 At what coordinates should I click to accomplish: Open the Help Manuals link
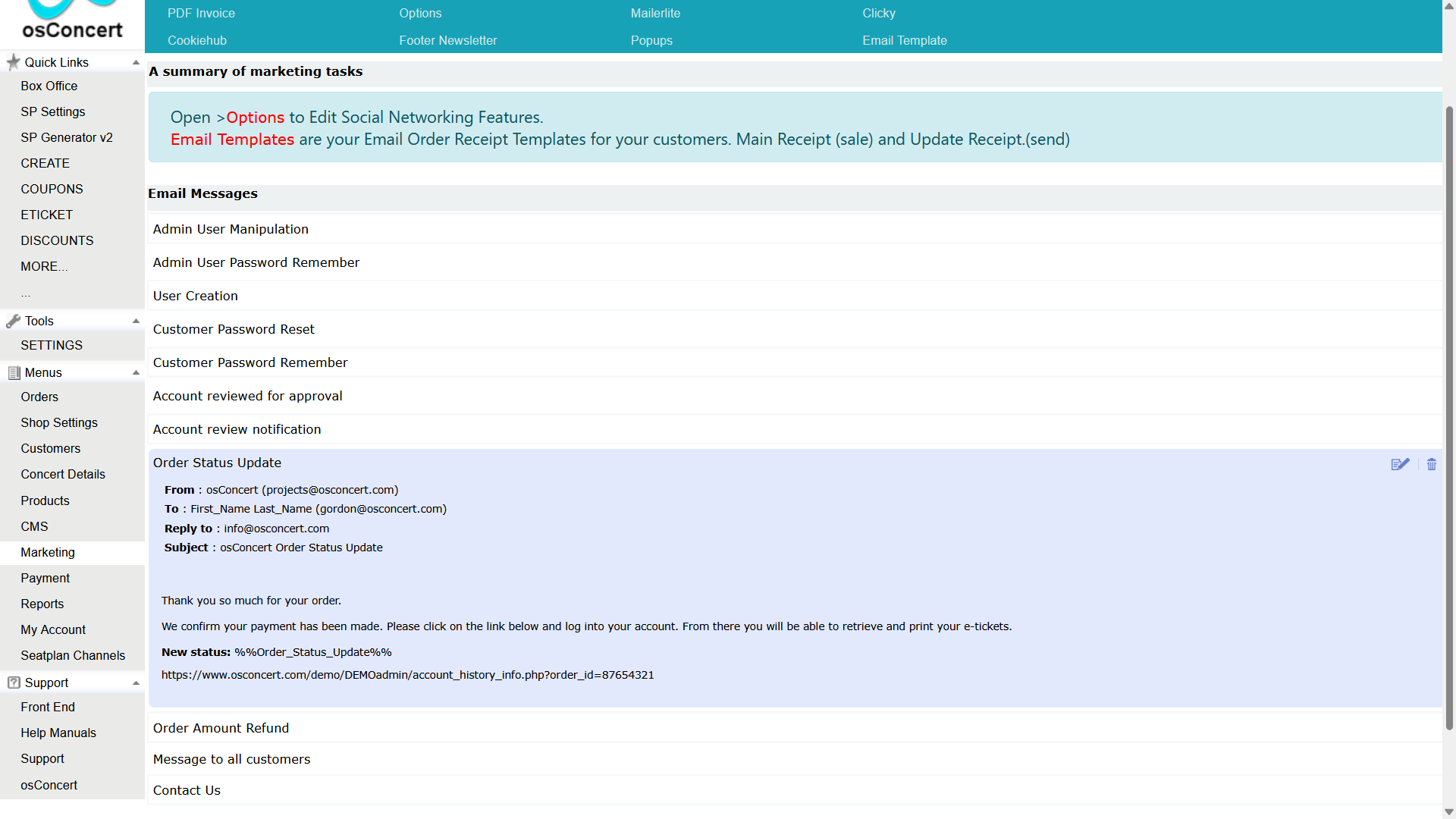click(58, 733)
